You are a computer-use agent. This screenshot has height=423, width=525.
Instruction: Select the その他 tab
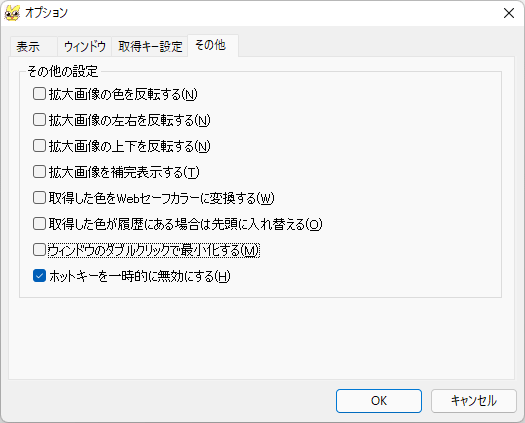(x=213, y=45)
